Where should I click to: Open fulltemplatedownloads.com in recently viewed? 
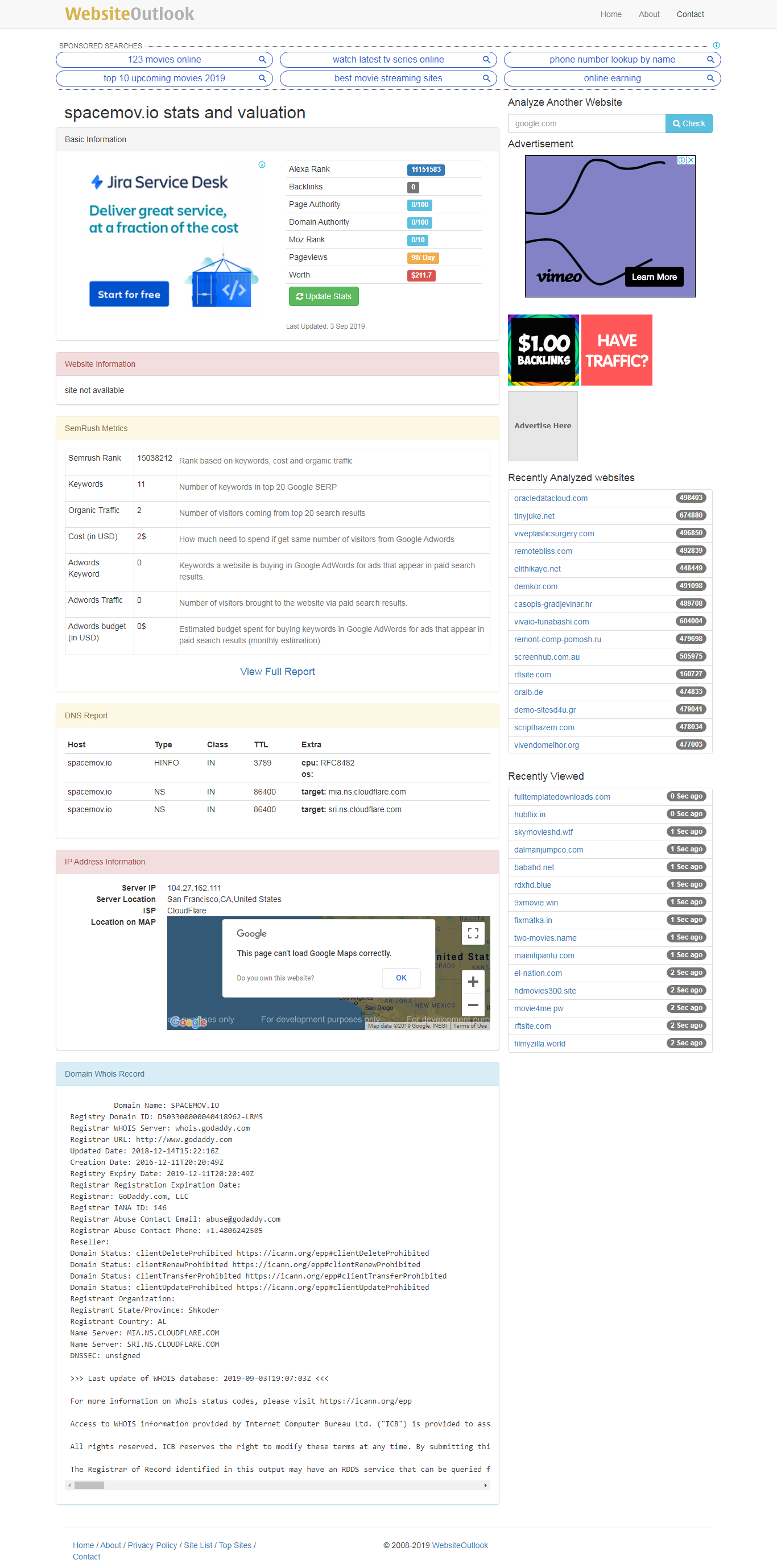pos(562,797)
